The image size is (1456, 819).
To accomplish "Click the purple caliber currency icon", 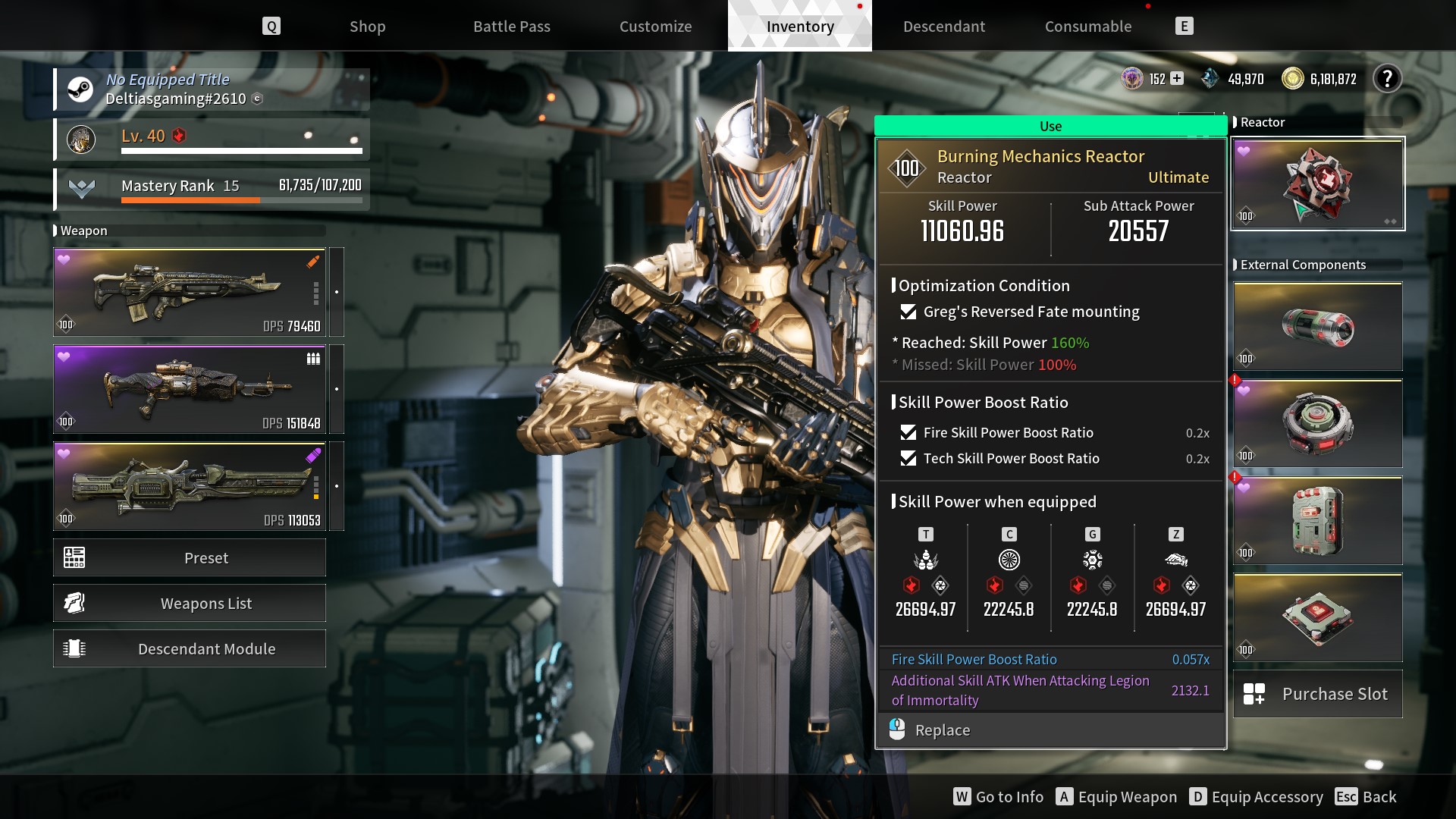I will coord(1132,78).
